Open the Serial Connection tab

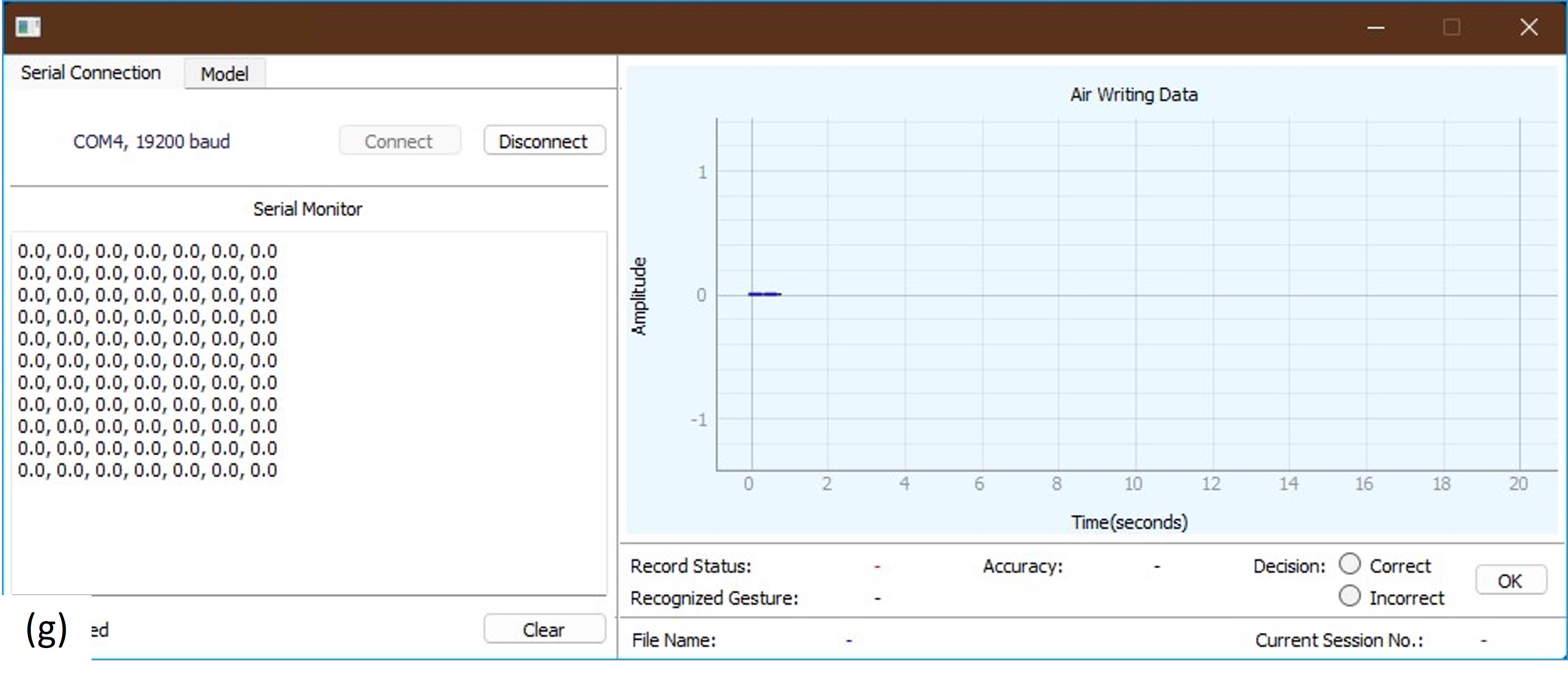(91, 73)
